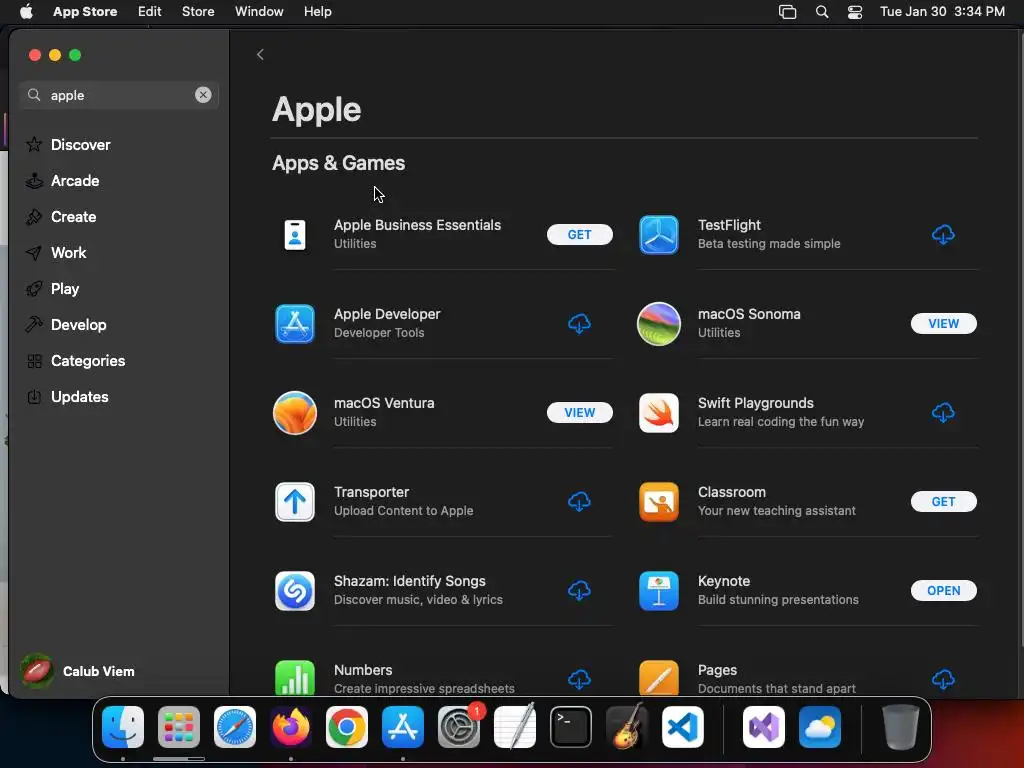Screen dimensions: 1024x768
Task: Get Apple Business Essentials
Action: point(579,234)
